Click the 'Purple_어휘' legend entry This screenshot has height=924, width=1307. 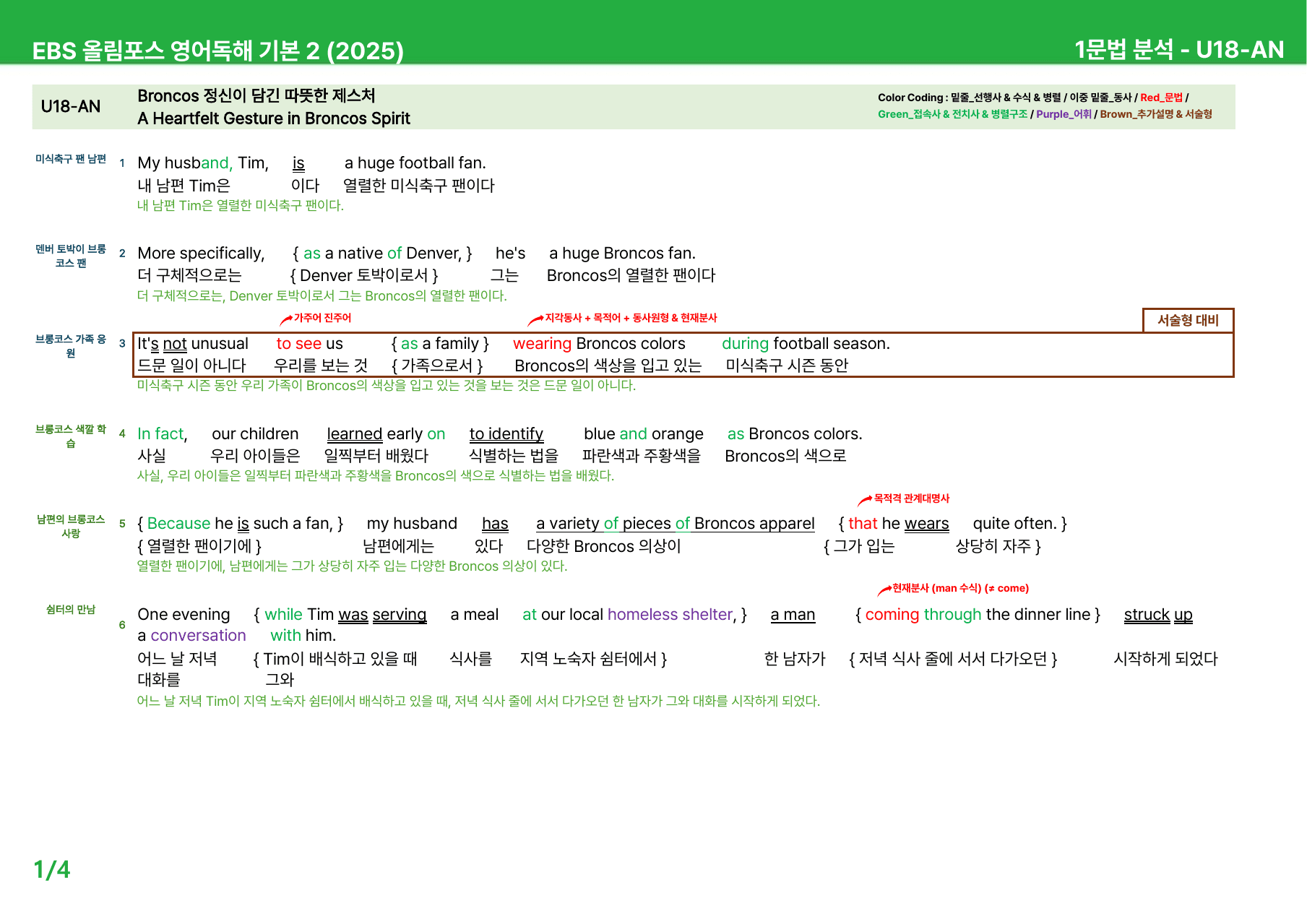[x=1064, y=114]
